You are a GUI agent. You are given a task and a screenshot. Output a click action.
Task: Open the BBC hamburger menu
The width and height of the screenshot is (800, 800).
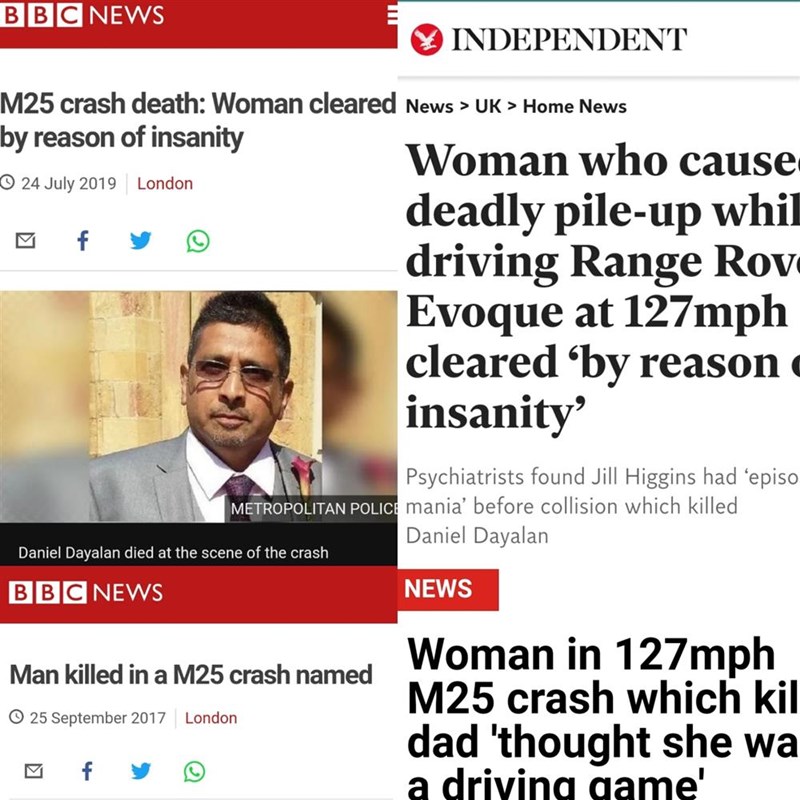(392, 15)
